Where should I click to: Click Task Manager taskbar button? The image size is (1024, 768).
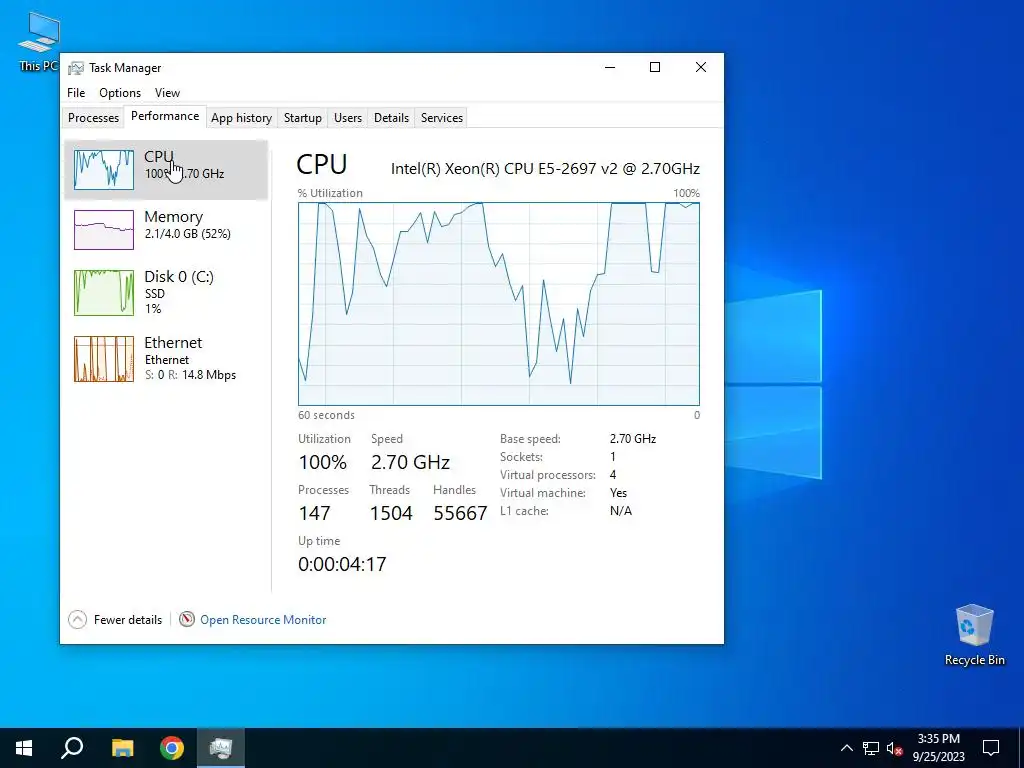(x=221, y=748)
